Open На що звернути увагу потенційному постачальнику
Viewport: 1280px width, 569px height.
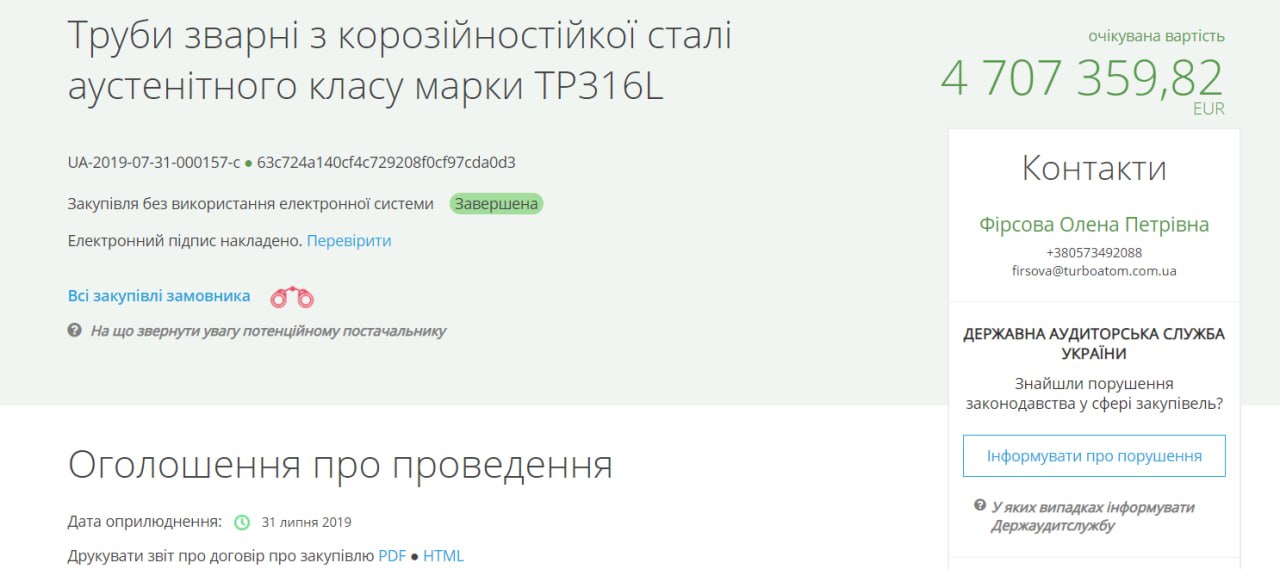coord(268,331)
